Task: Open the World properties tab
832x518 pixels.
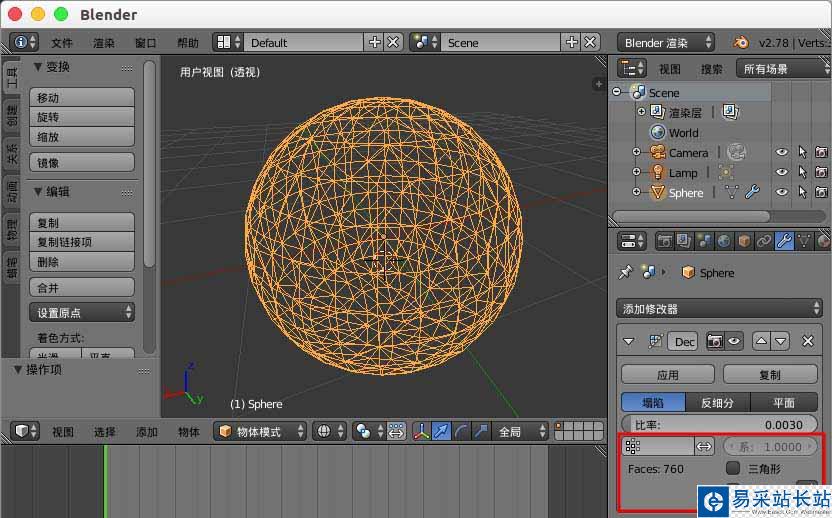Action: [724, 241]
